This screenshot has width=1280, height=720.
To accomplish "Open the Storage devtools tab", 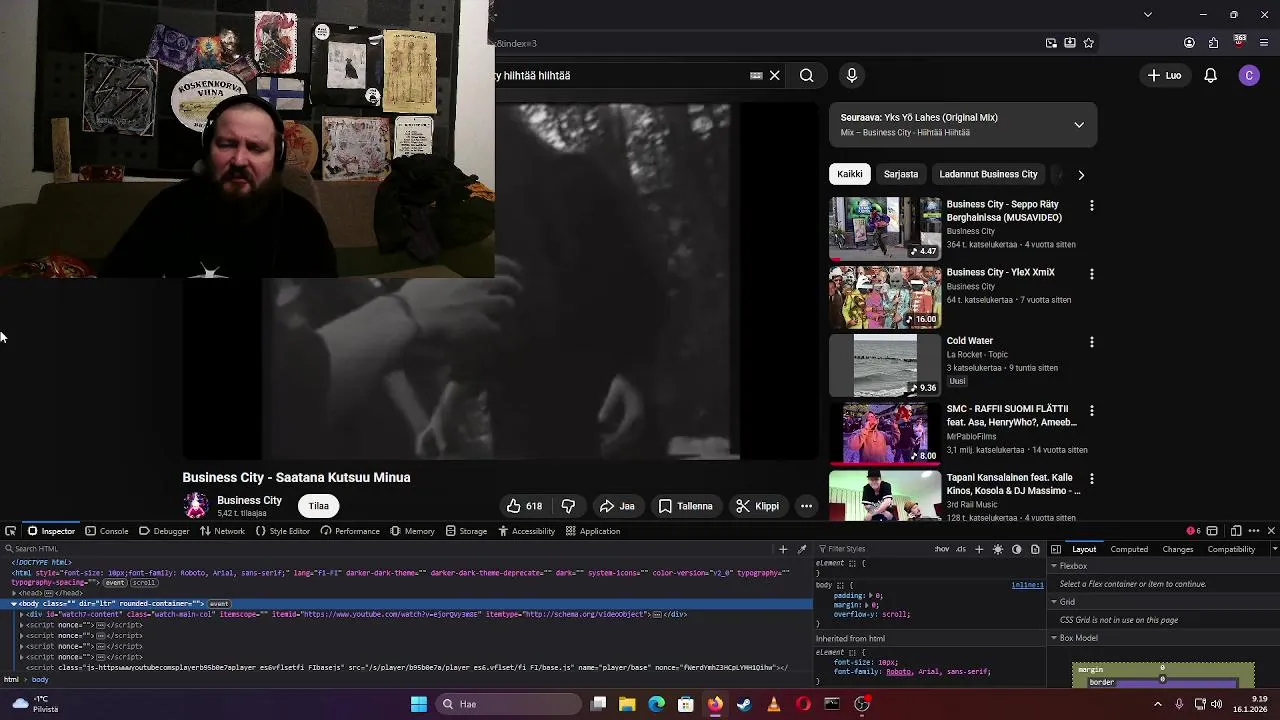I will (466, 531).
